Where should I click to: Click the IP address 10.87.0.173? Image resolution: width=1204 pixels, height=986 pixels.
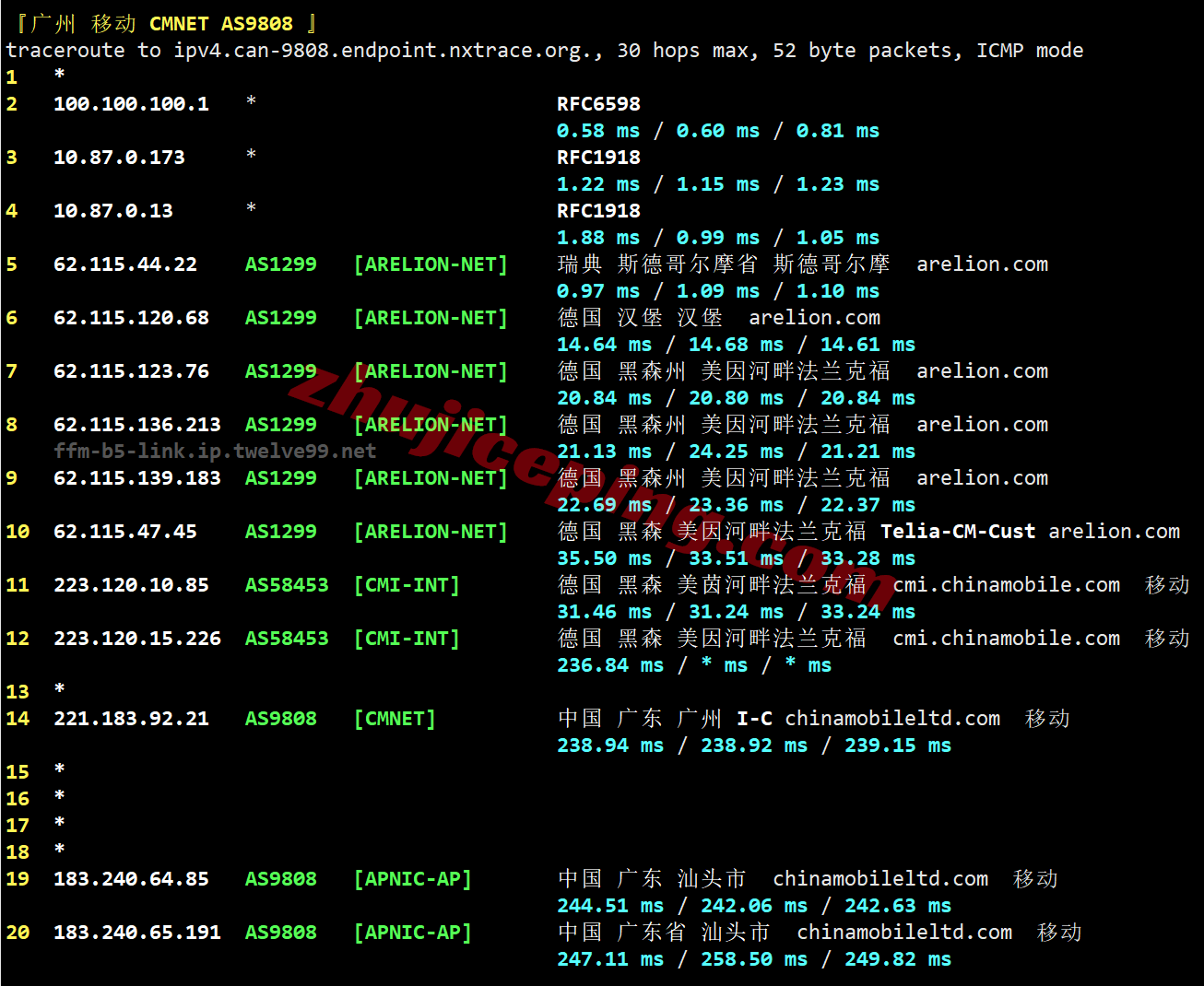click(119, 158)
